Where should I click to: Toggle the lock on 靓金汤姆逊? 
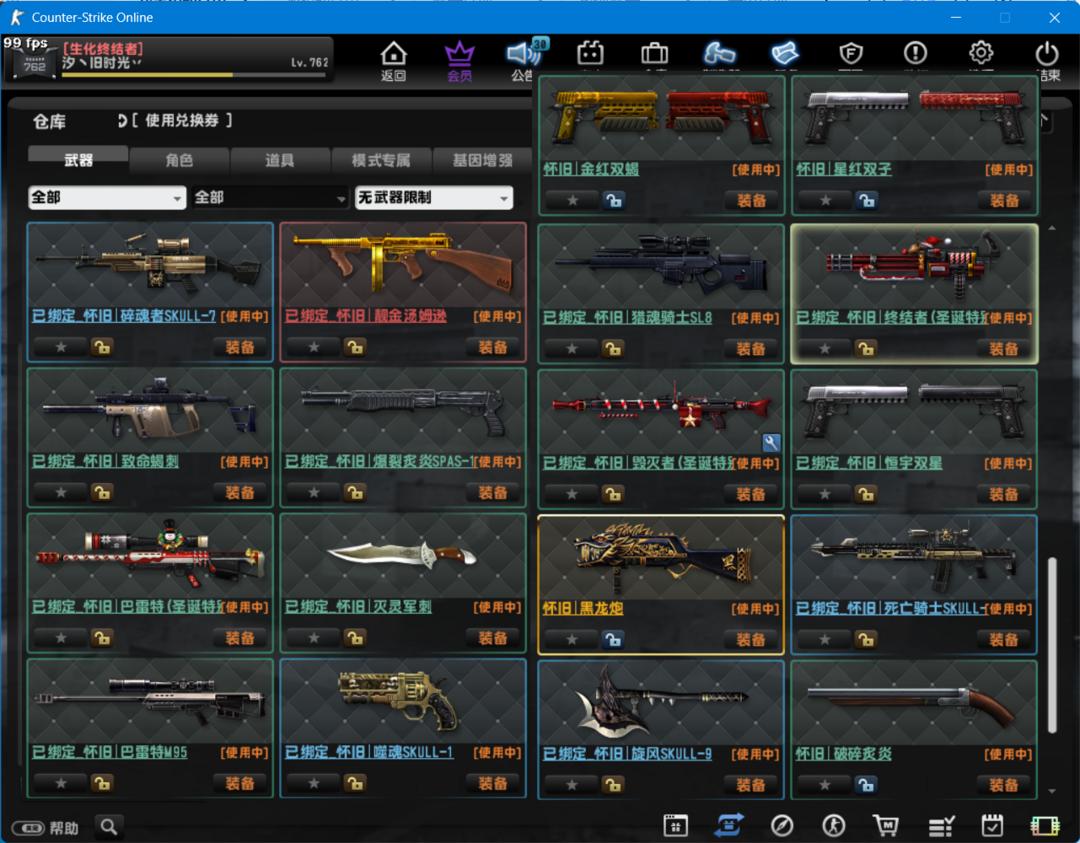(x=355, y=347)
